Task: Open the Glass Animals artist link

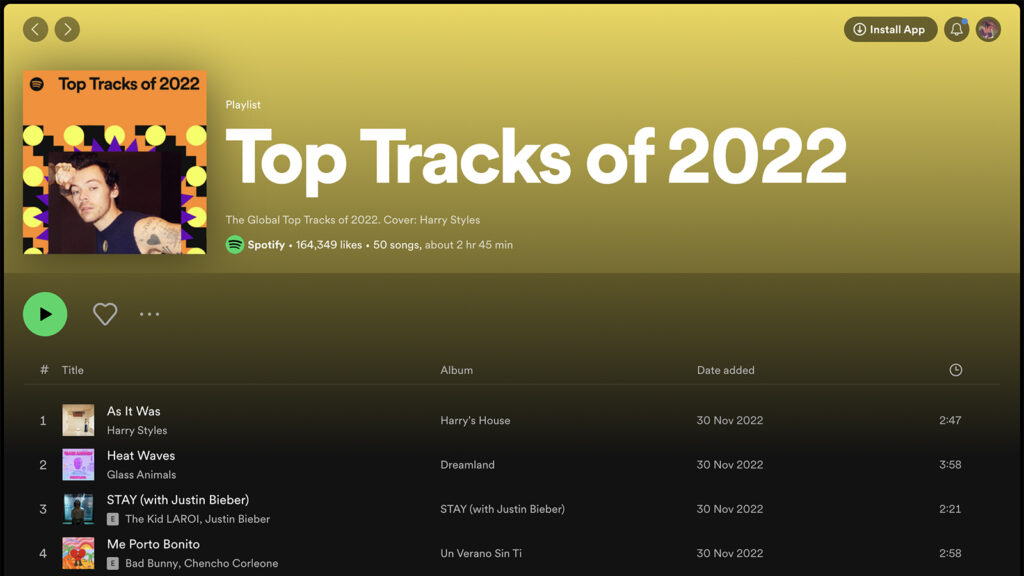Action: [x=142, y=475]
